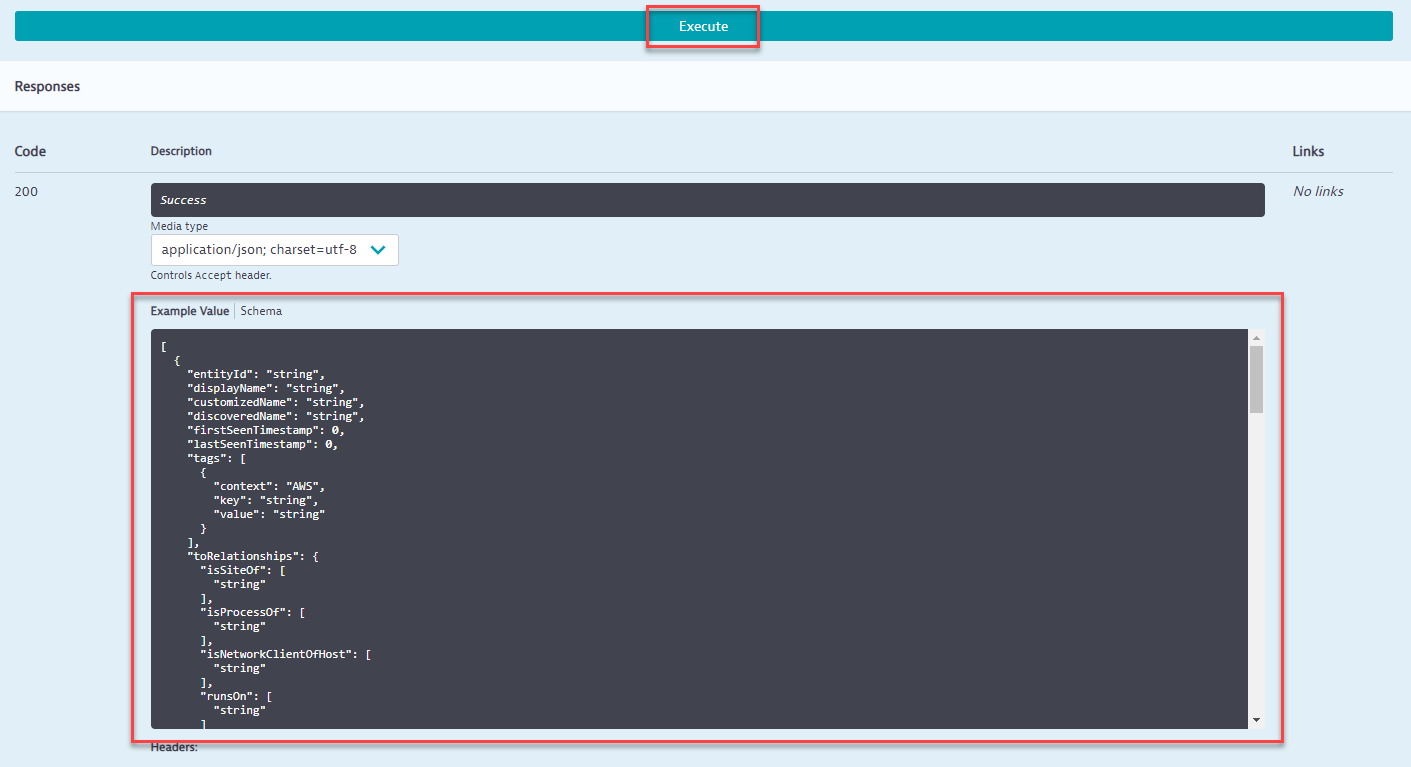Image resolution: width=1411 pixels, height=767 pixels.
Task: Click the "entityId" line in JSON example
Action: [256, 374]
